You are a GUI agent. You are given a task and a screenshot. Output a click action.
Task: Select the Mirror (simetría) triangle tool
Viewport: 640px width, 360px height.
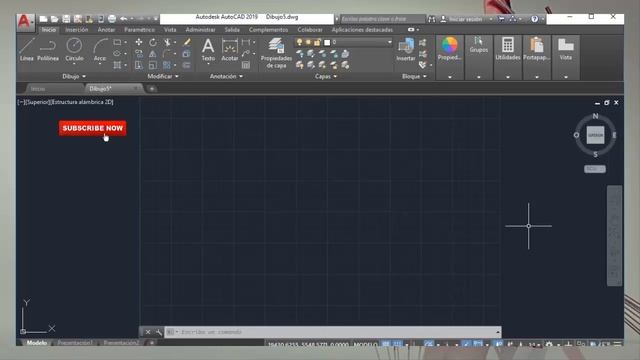click(x=153, y=53)
